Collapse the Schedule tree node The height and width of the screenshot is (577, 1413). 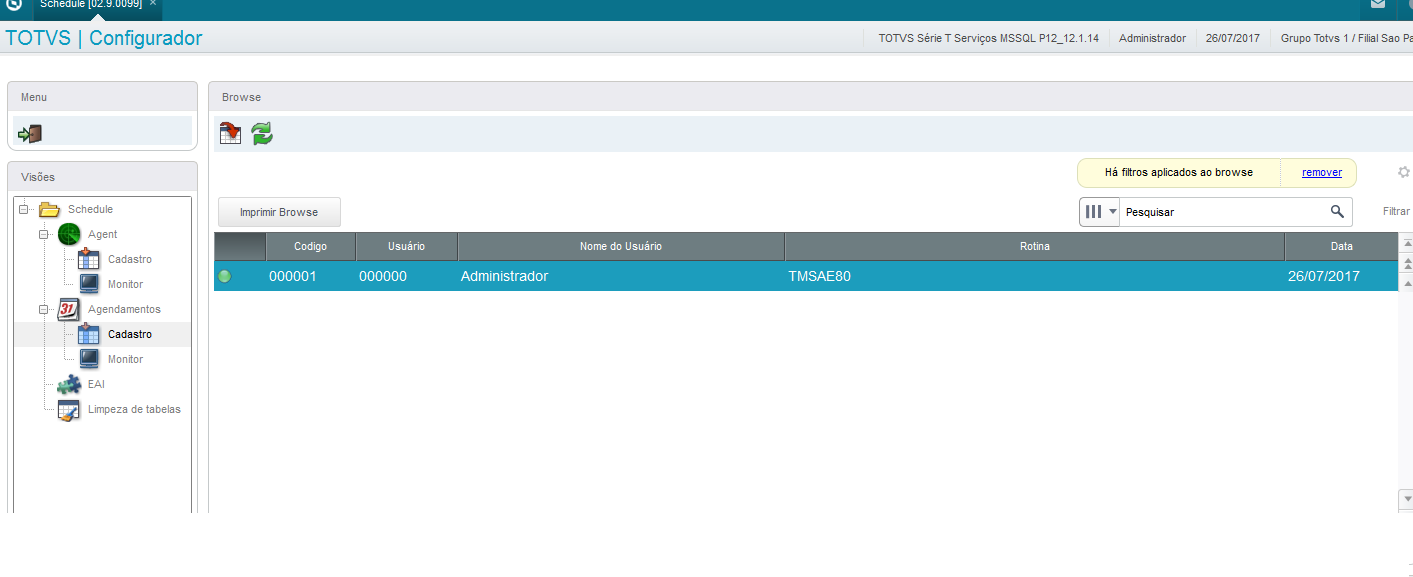point(24,209)
